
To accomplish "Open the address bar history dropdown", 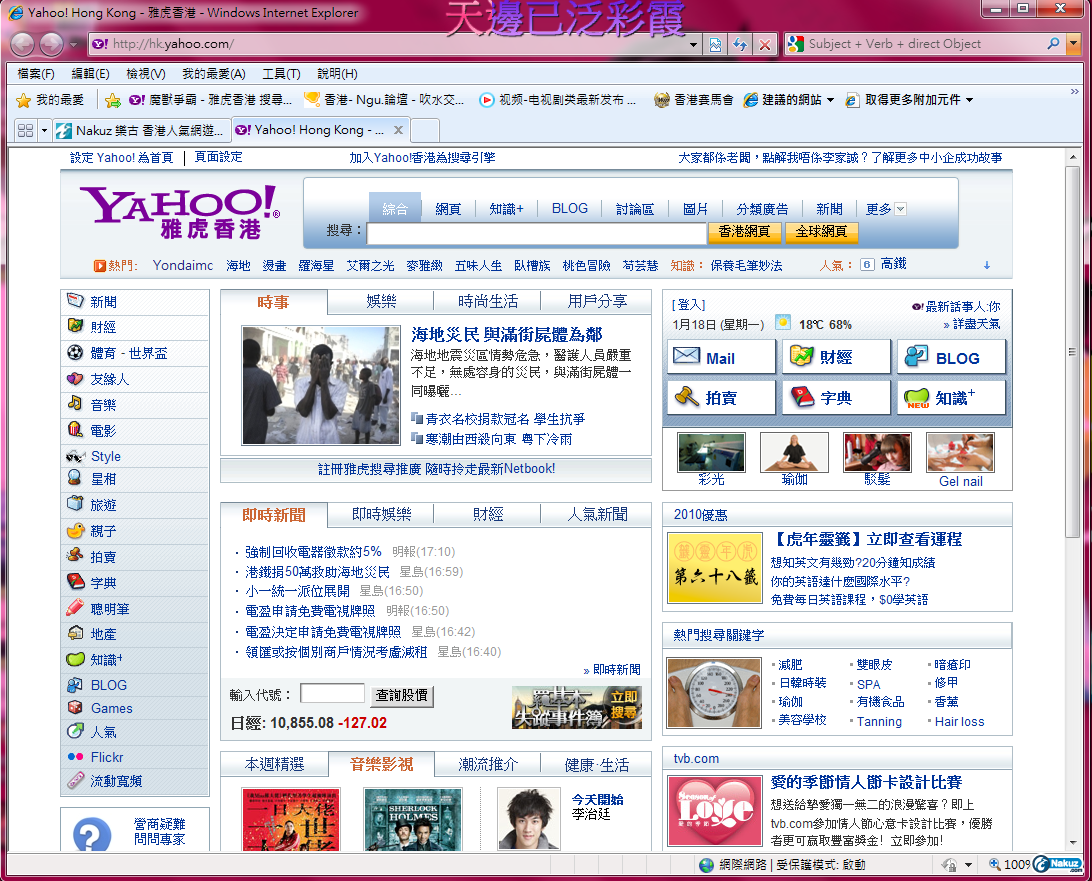I will [x=693, y=45].
